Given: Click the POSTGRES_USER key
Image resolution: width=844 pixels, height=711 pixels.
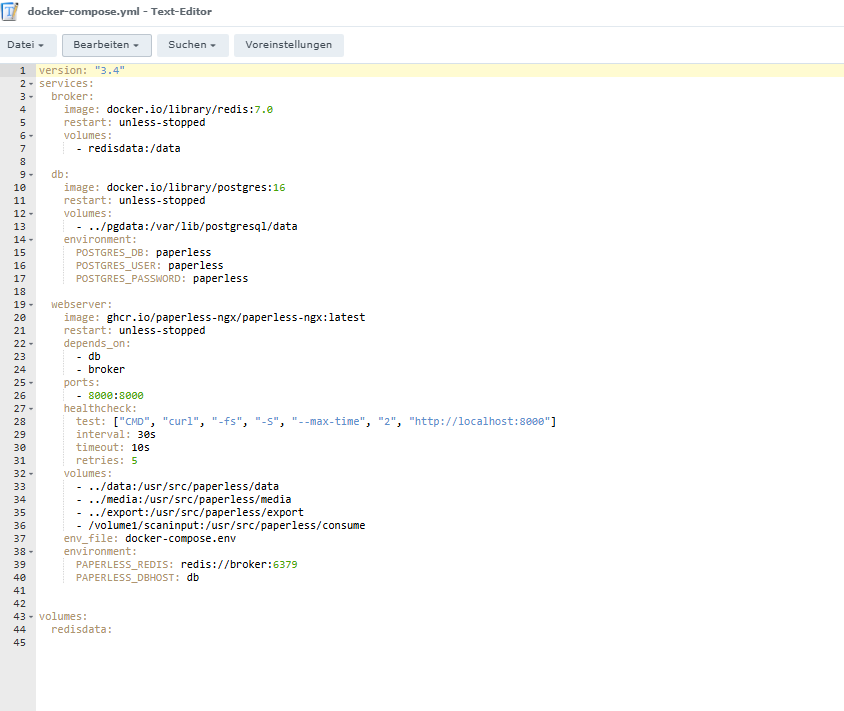Looking at the screenshot, I should (x=119, y=266).
